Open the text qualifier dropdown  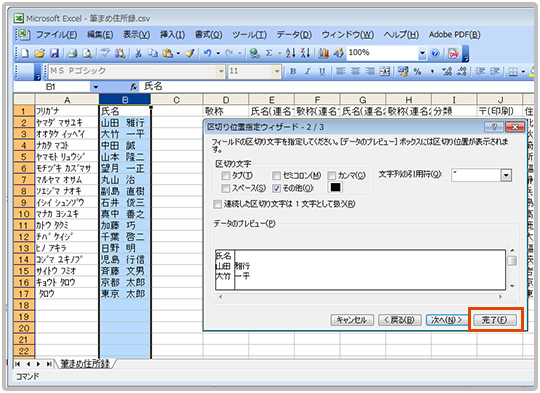pos(506,175)
